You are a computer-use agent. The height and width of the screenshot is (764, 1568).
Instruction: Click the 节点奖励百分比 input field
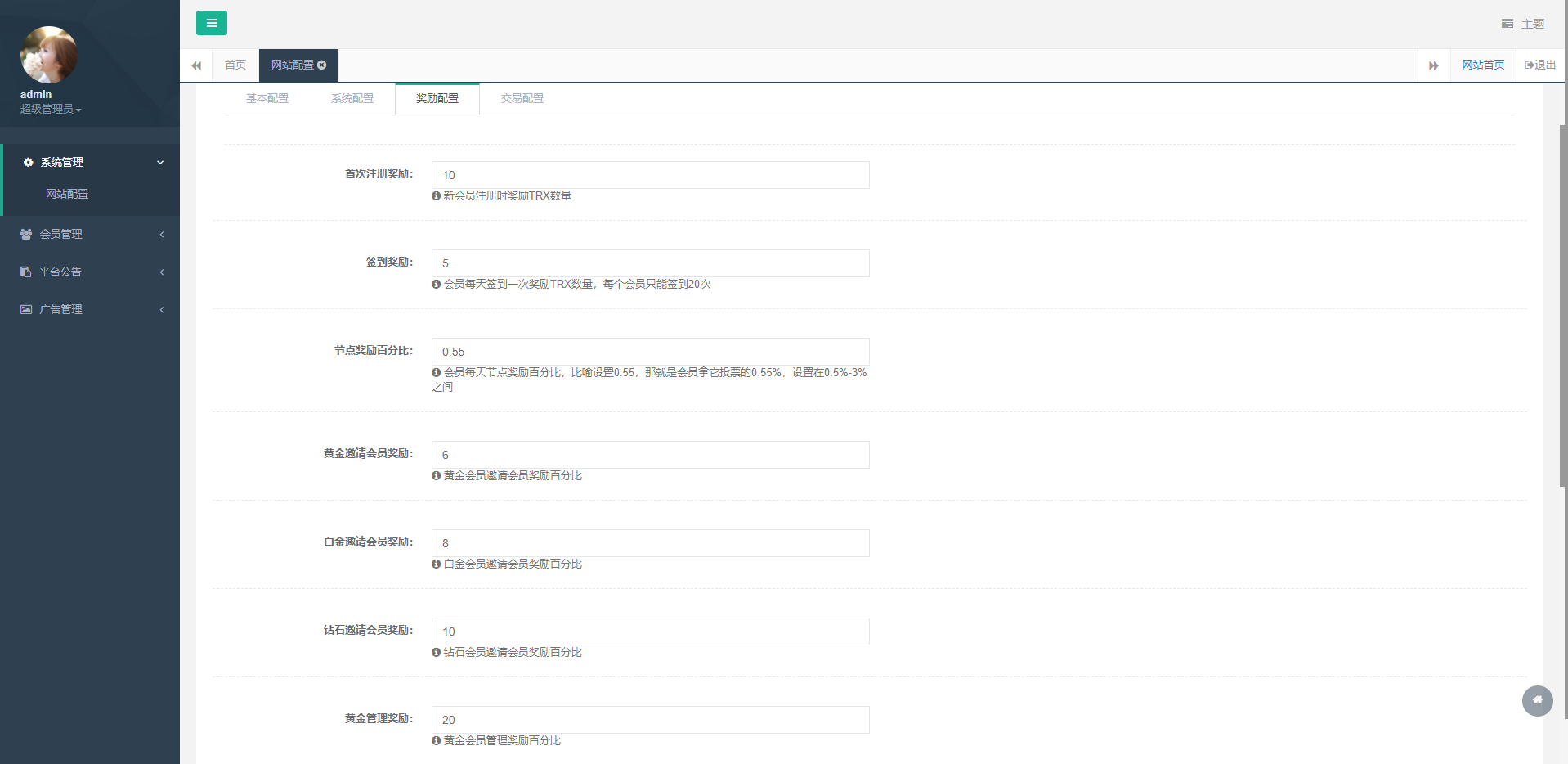coord(650,352)
